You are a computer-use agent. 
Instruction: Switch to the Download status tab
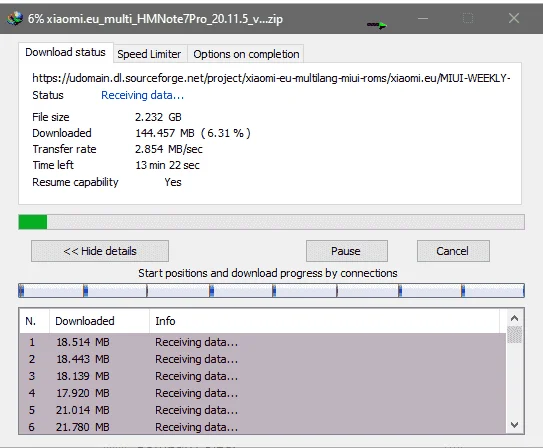pos(65,52)
